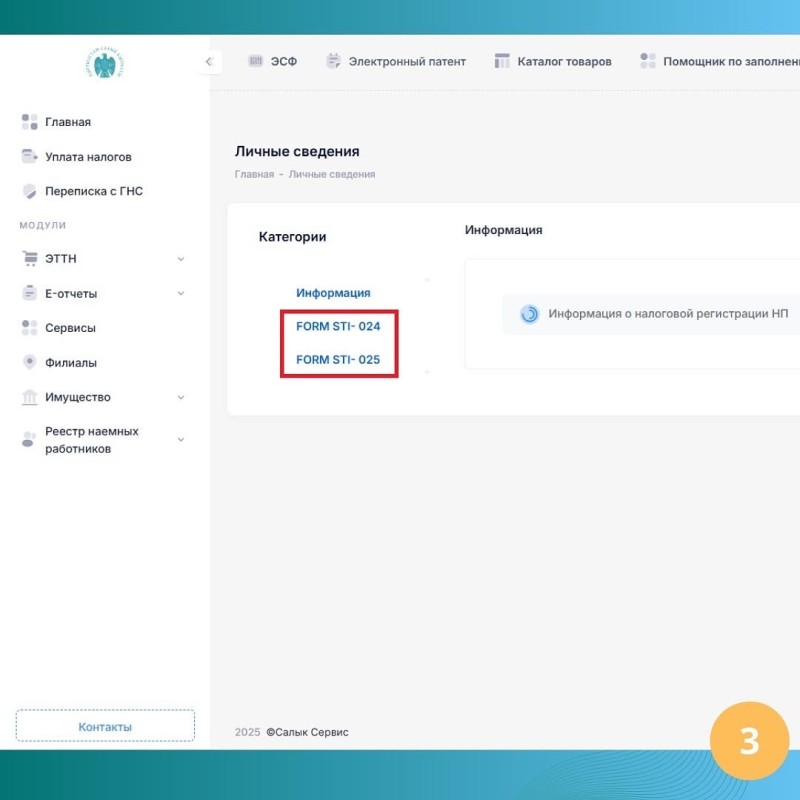Click the Переписка с ГНС icon

pos(29,191)
